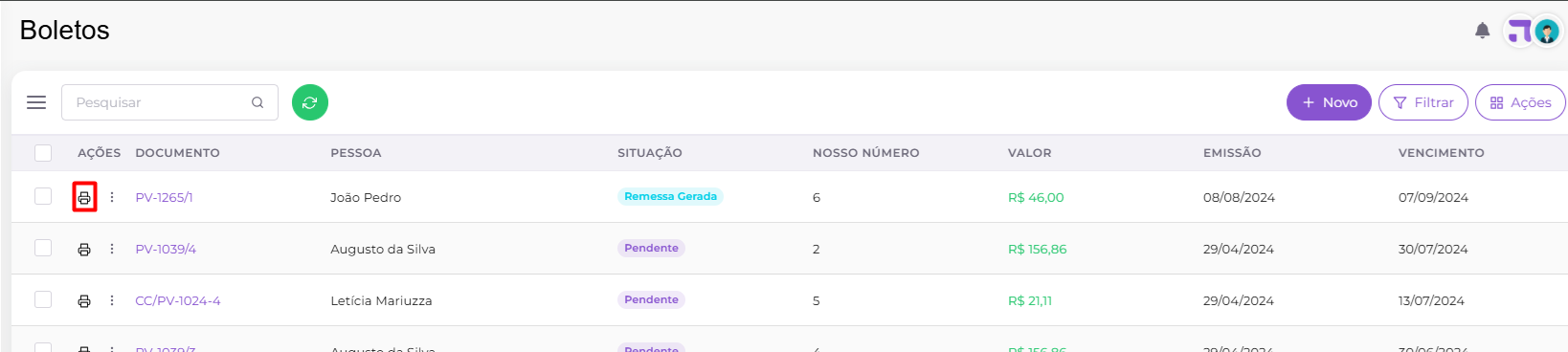The height and width of the screenshot is (352, 1568).
Task: Check the Letícia Mariuzza row checkbox
Action: [43, 299]
